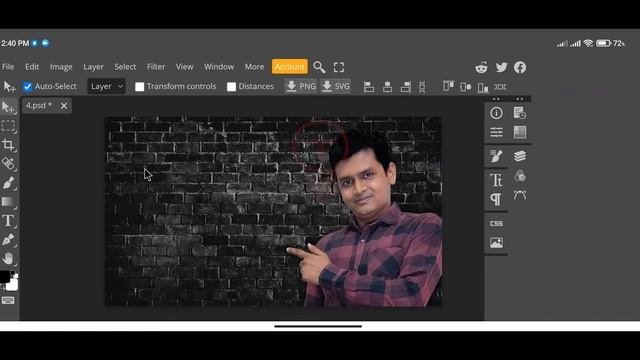The width and height of the screenshot is (640, 360).
Task: Open the Swatches panel icon
Action: coord(520,132)
